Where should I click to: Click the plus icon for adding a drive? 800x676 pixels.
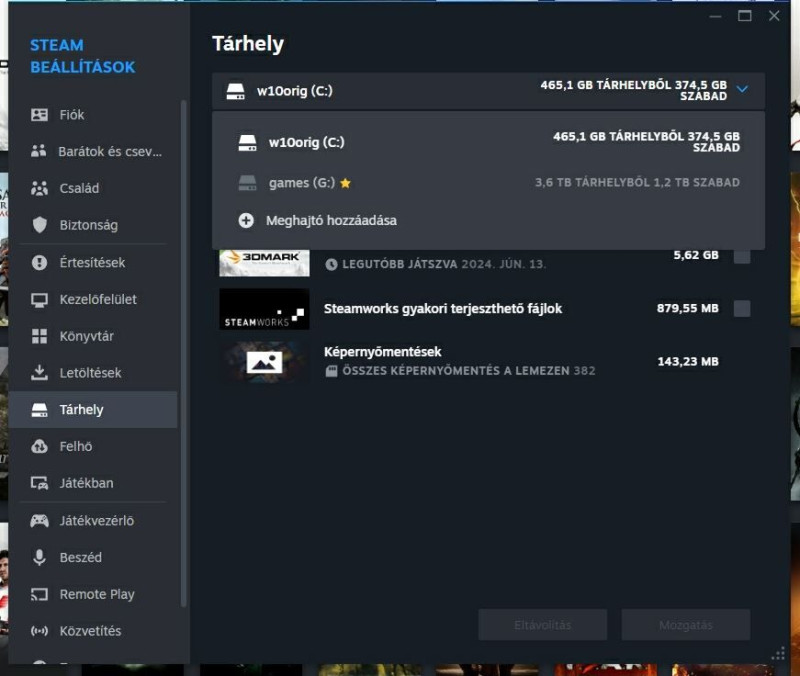click(246, 220)
